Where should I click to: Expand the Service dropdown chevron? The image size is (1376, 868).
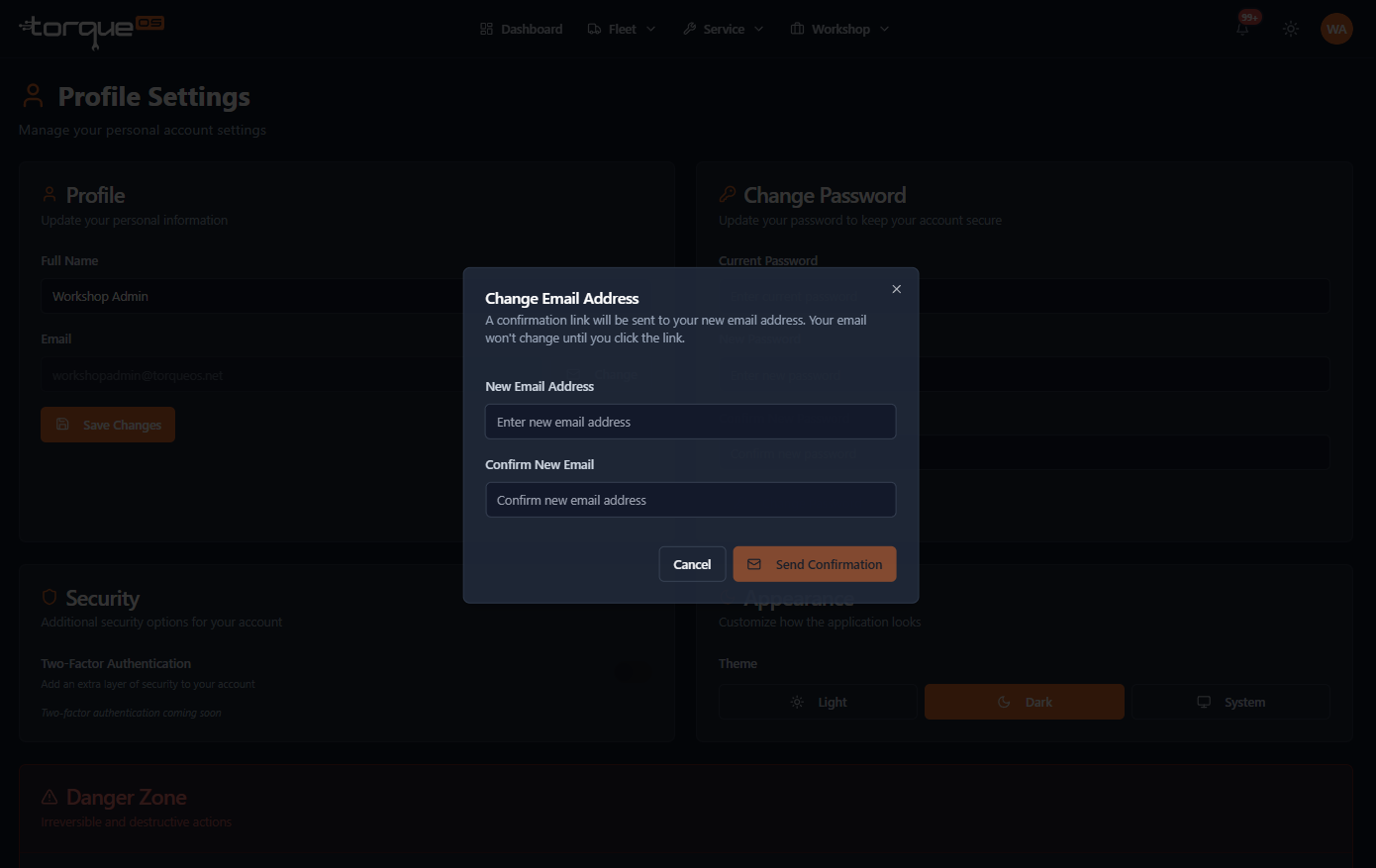(x=759, y=29)
